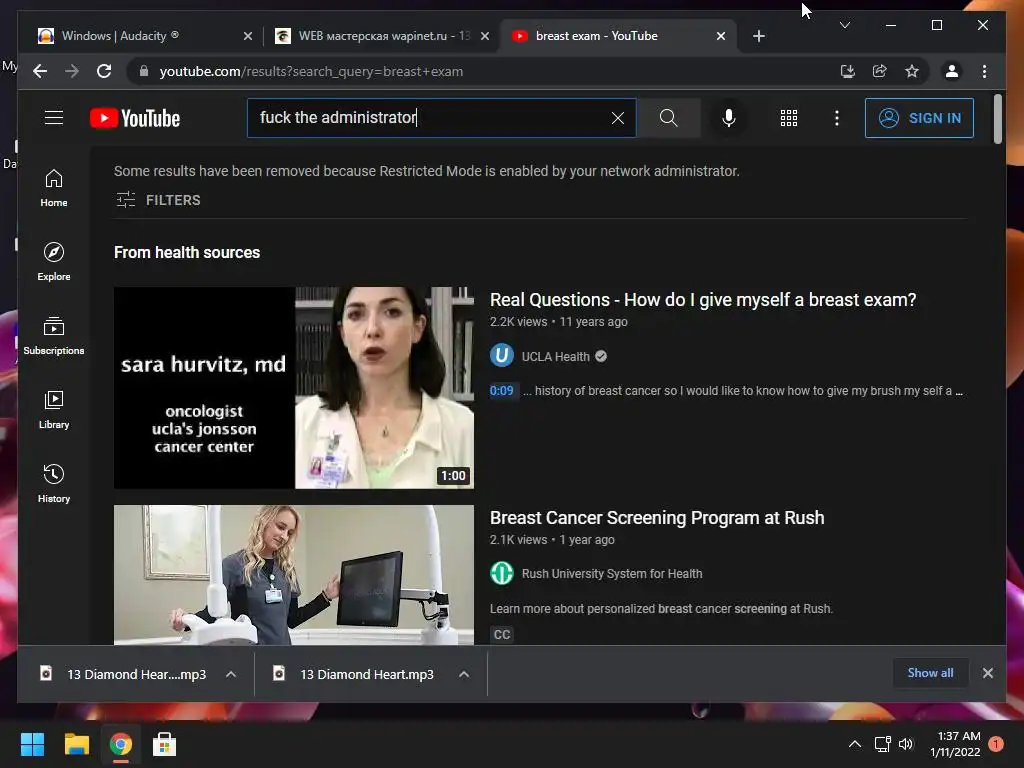The height and width of the screenshot is (768, 1024).
Task: Open the Breast Cancer Screening video thumbnail
Action: pos(294,575)
